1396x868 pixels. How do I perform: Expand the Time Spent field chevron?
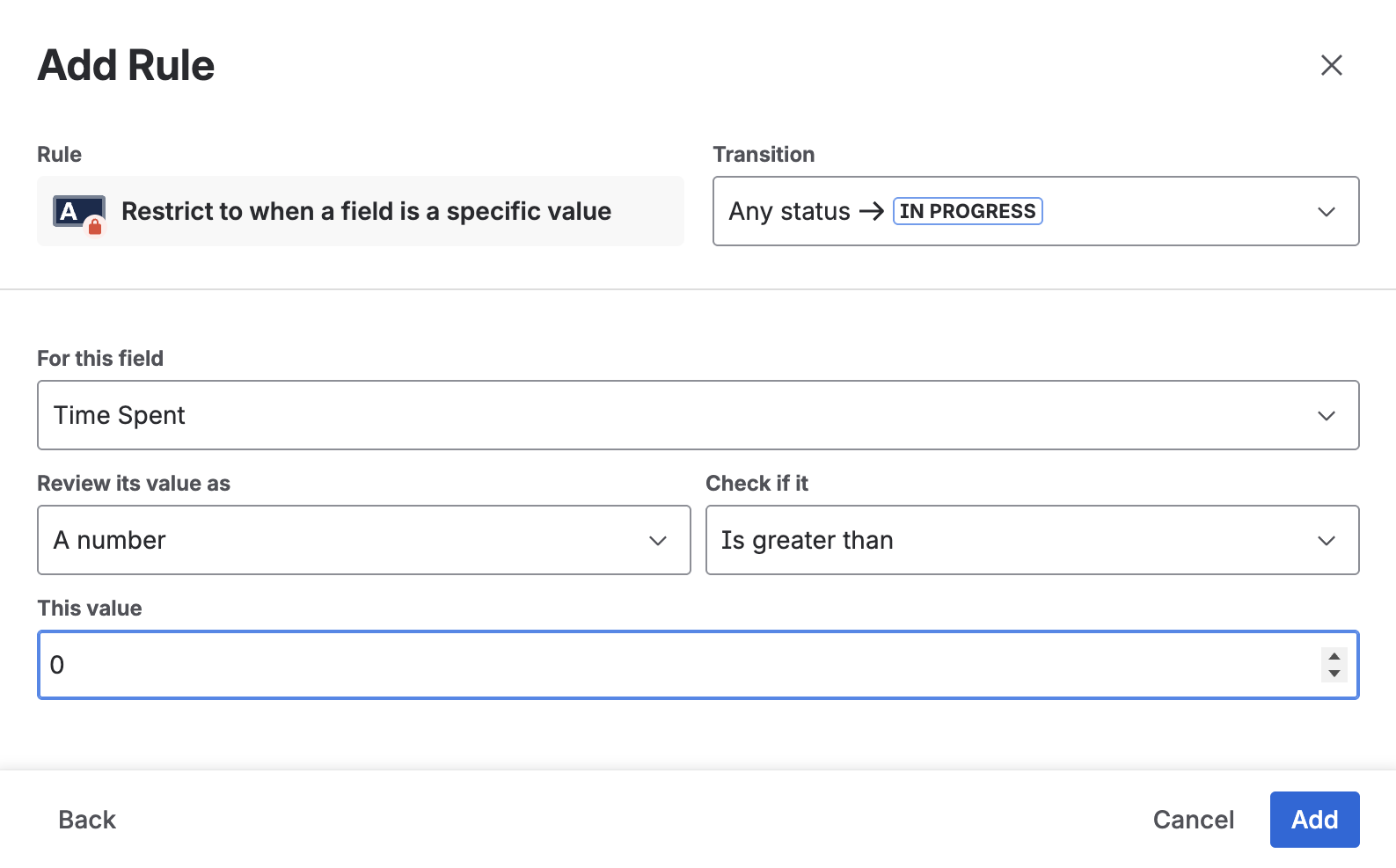(1326, 416)
